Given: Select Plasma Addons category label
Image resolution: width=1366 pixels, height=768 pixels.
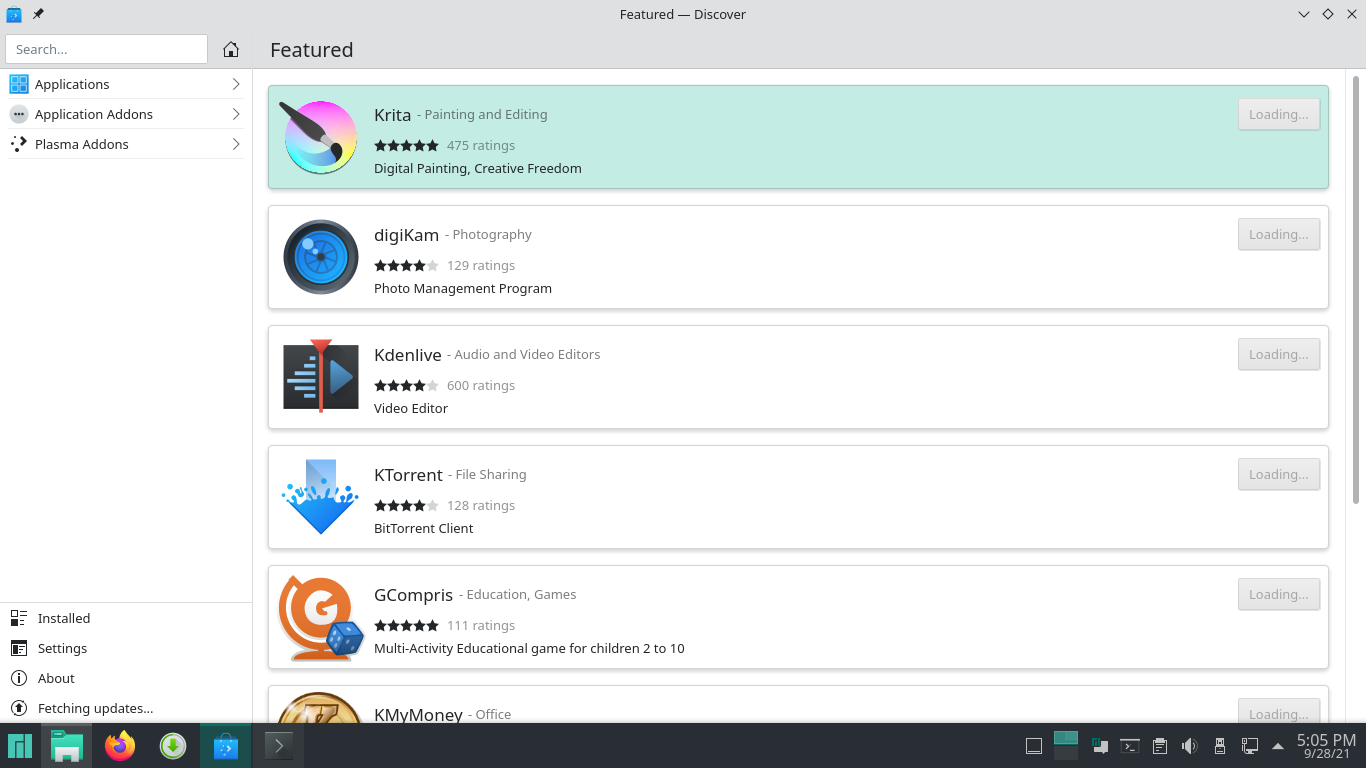Looking at the screenshot, I should tap(82, 144).
